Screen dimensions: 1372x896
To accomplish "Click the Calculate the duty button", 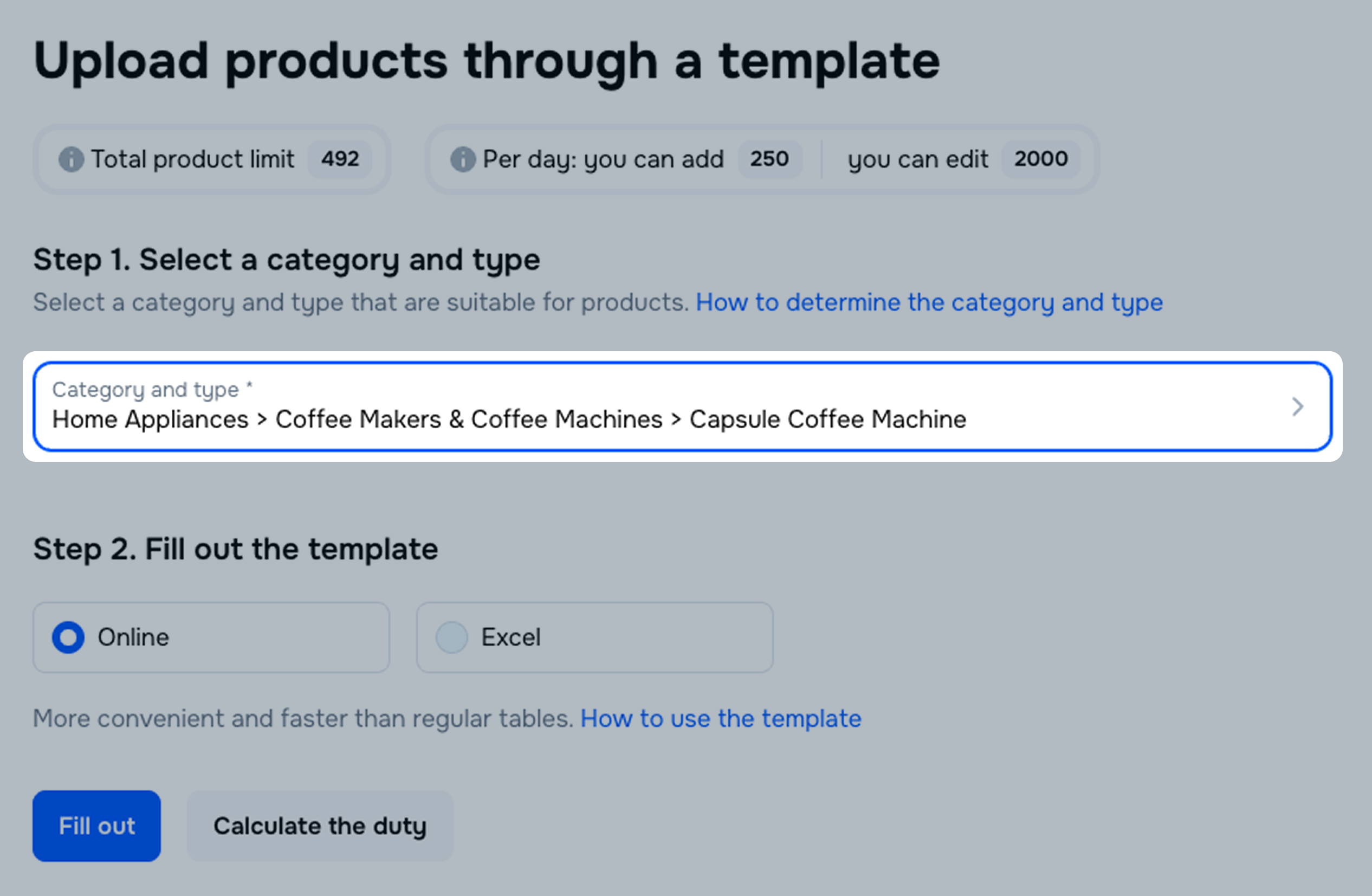I will point(319,826).
